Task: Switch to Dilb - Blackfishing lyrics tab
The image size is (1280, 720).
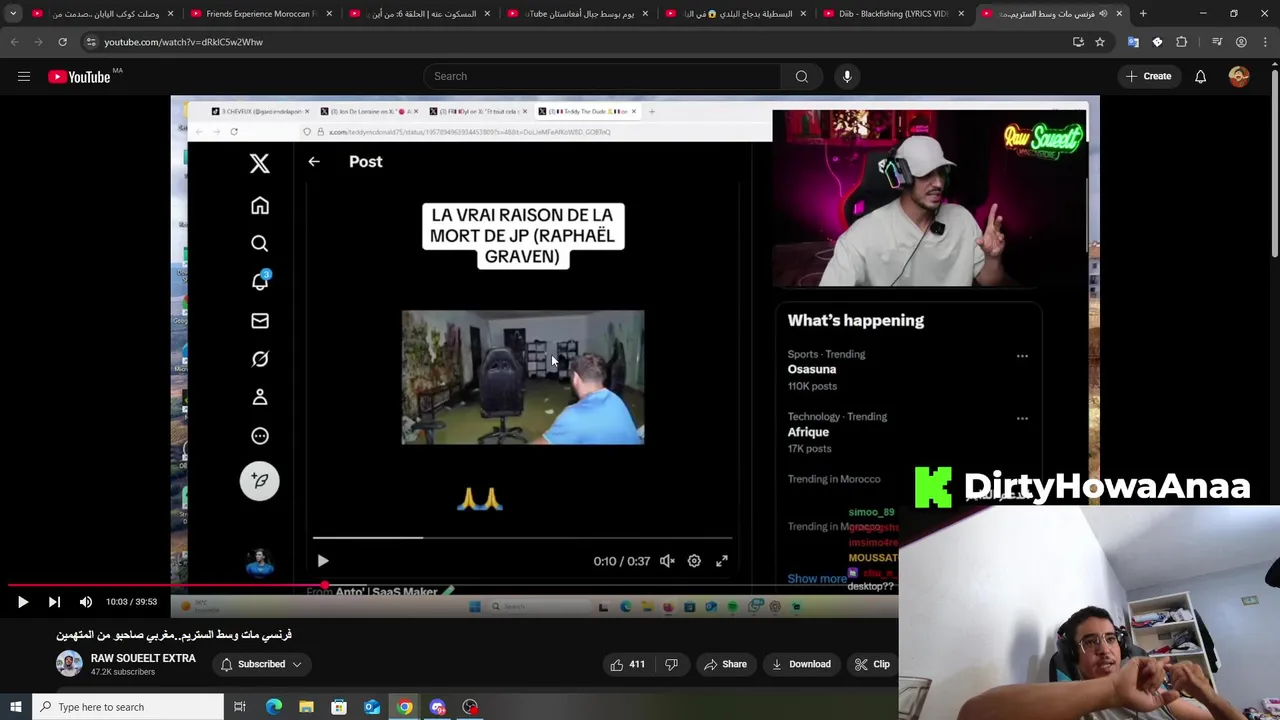Action: (892, 14)
